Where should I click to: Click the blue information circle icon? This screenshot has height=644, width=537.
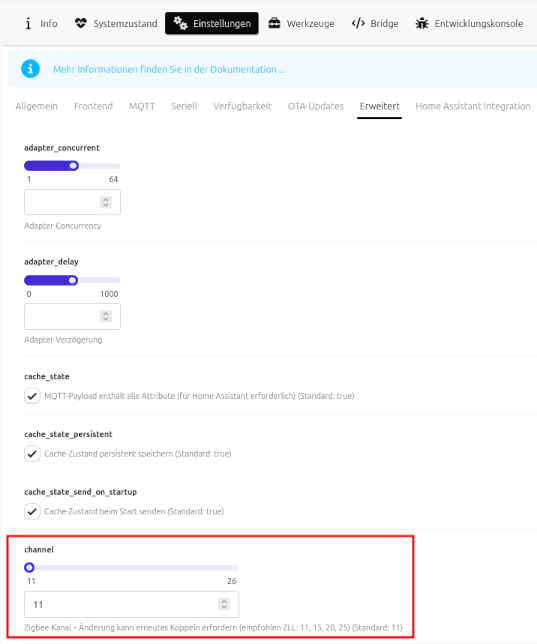coord(30,69)
